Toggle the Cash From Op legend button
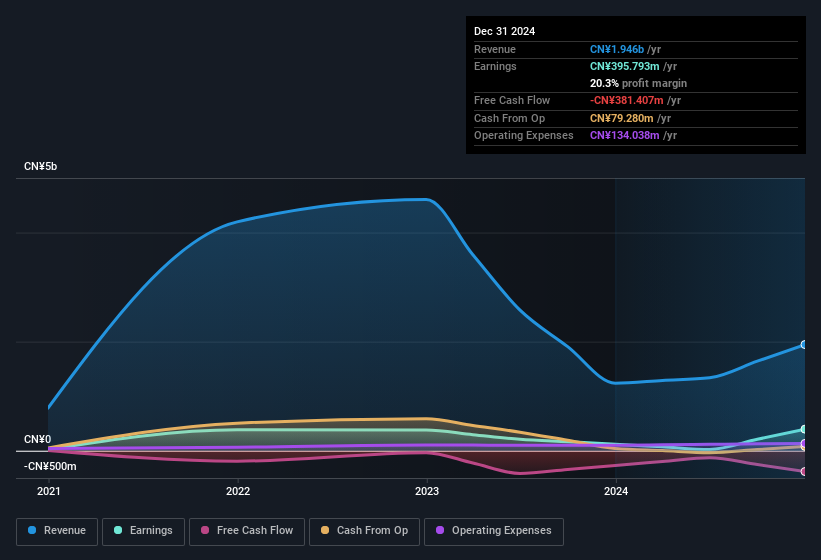The image size is (821, 560). (x=364, y=531)
